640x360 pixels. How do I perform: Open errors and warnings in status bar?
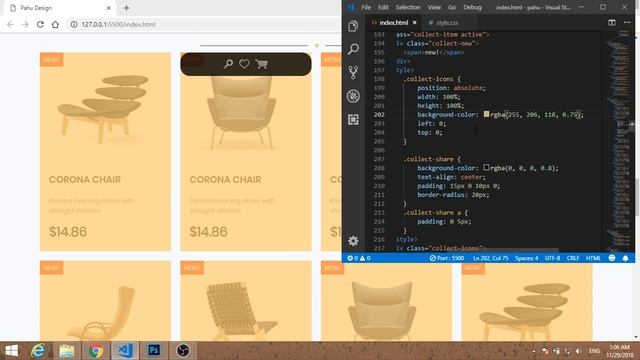[x=359, y=258]
